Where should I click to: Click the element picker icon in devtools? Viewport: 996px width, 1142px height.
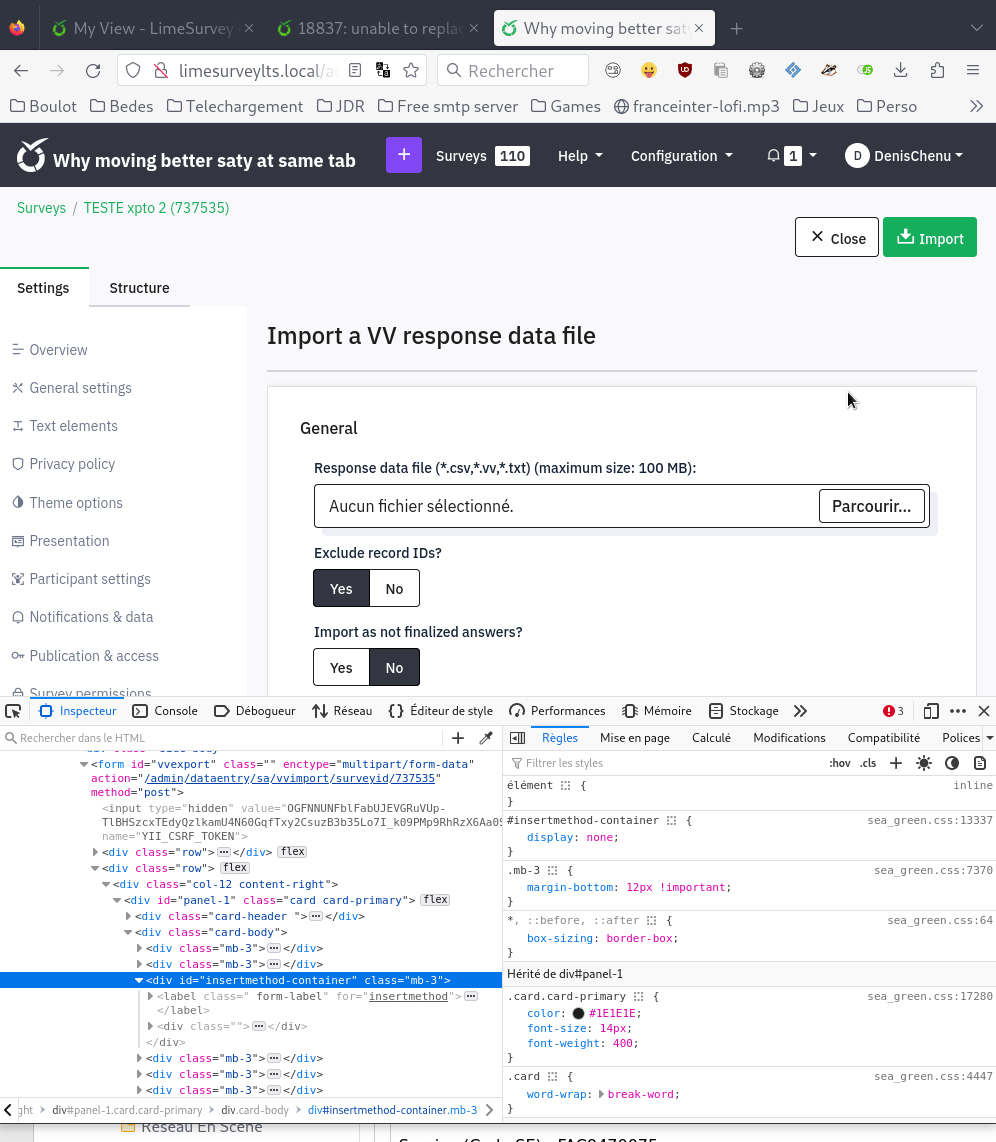tap(13, 711)
